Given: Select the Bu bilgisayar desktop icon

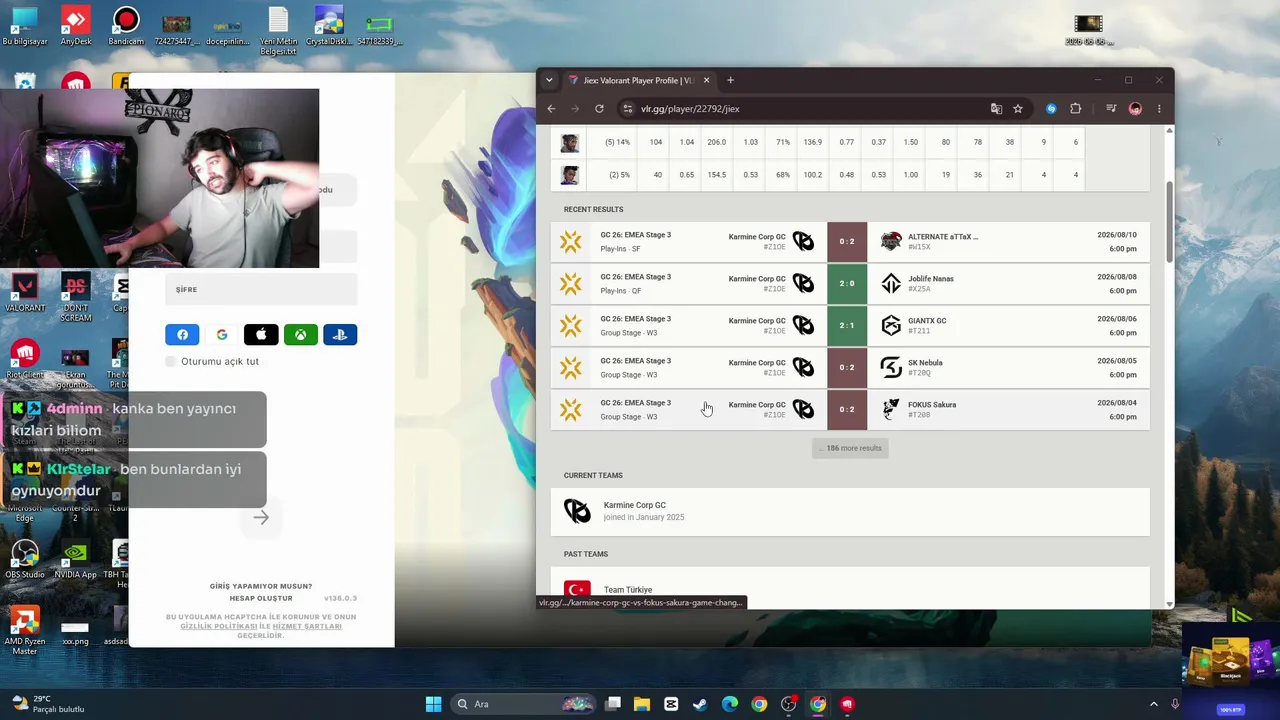Looking at the screenshot, I should click(24, 26).
